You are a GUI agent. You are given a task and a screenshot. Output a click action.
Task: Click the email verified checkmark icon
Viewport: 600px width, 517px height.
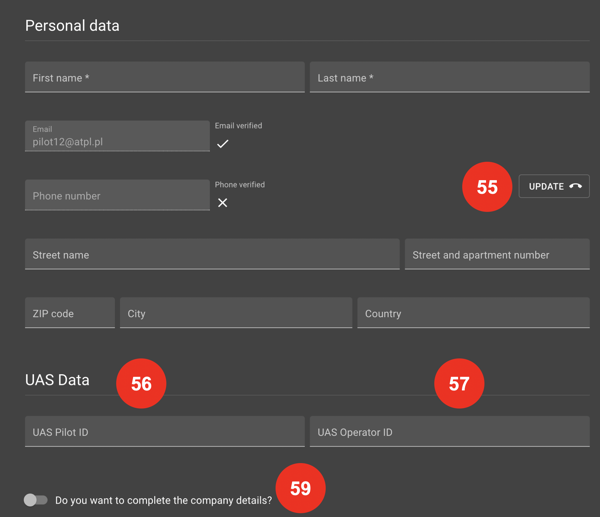(222, 144)
